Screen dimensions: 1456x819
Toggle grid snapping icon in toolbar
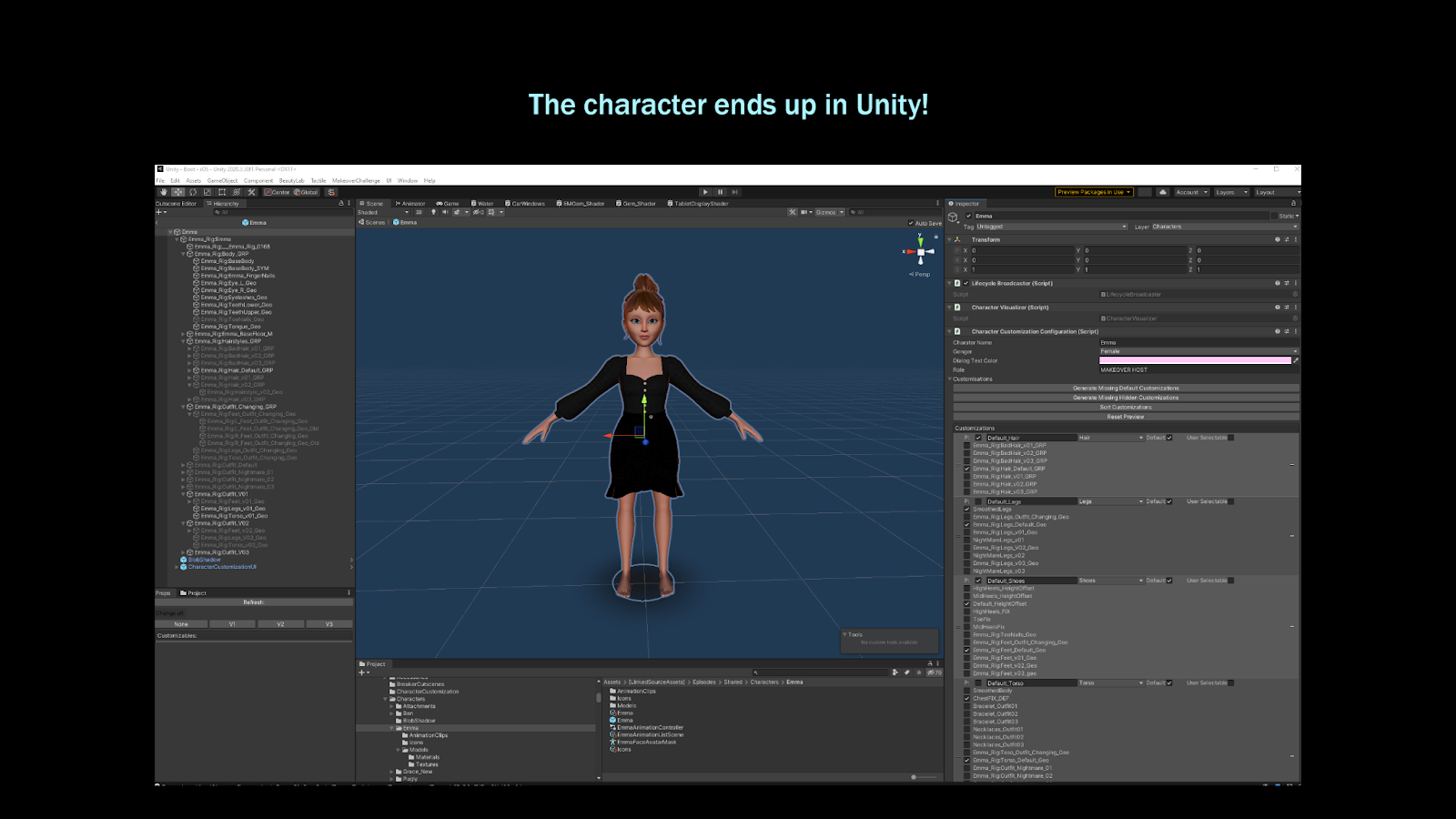[331, 192]
